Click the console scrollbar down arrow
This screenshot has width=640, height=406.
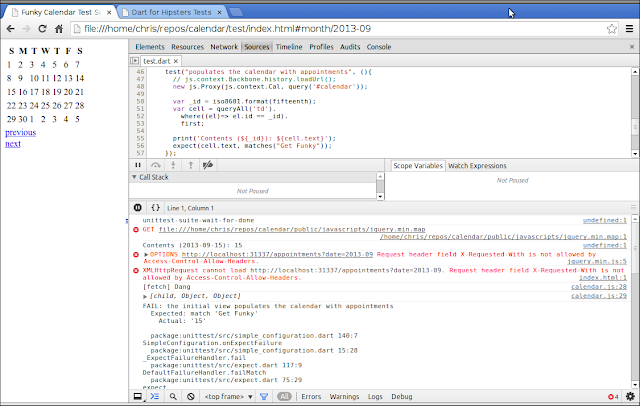(x=635, y=385)
